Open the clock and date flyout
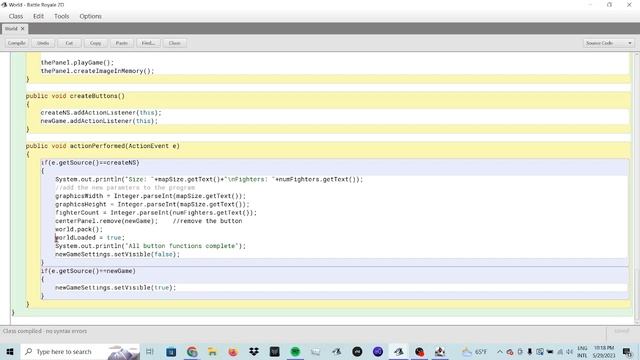The height and width of the screenshot is (360, 640). [604, 351]
